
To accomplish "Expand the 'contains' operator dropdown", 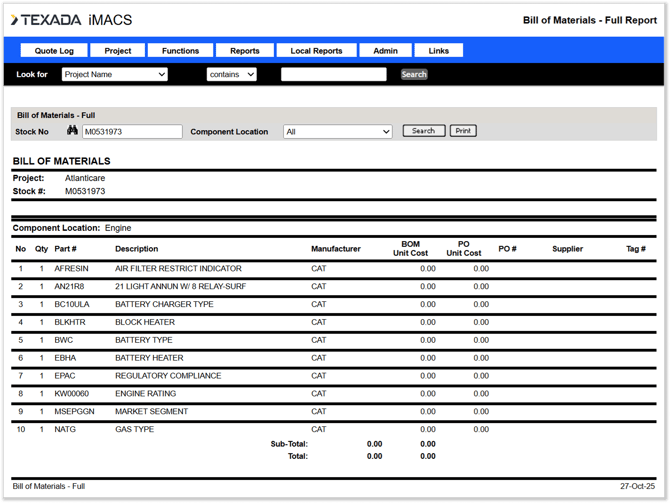I will (x=231, y=74).
